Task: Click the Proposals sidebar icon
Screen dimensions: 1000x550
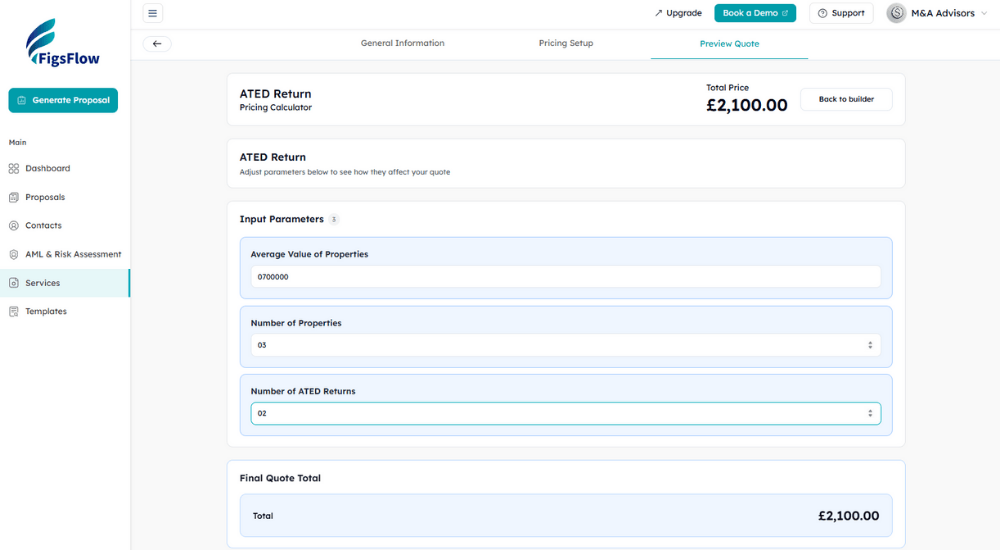Action: coord(14,197)
